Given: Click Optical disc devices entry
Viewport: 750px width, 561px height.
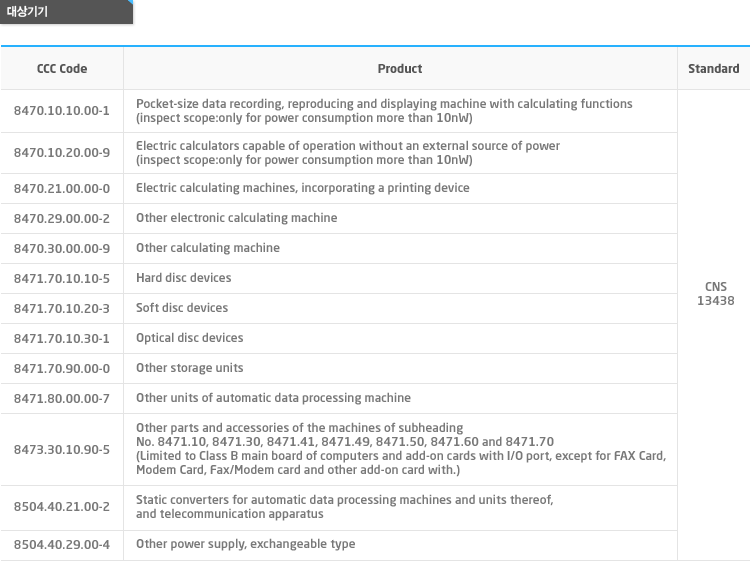Looking at the screenshot, I should [x=189, y=338].
